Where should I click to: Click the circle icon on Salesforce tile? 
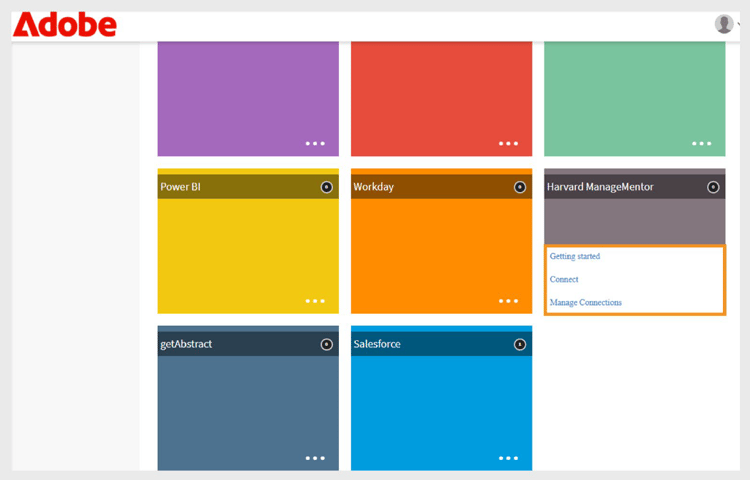tap(520, 344)
